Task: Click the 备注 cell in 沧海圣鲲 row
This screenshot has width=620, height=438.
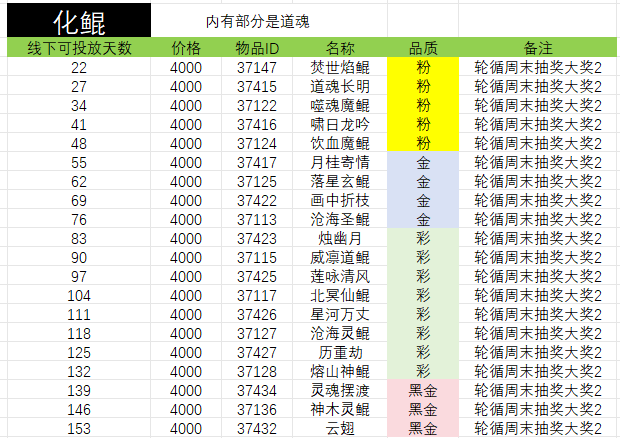Action: tap(538, 219)
